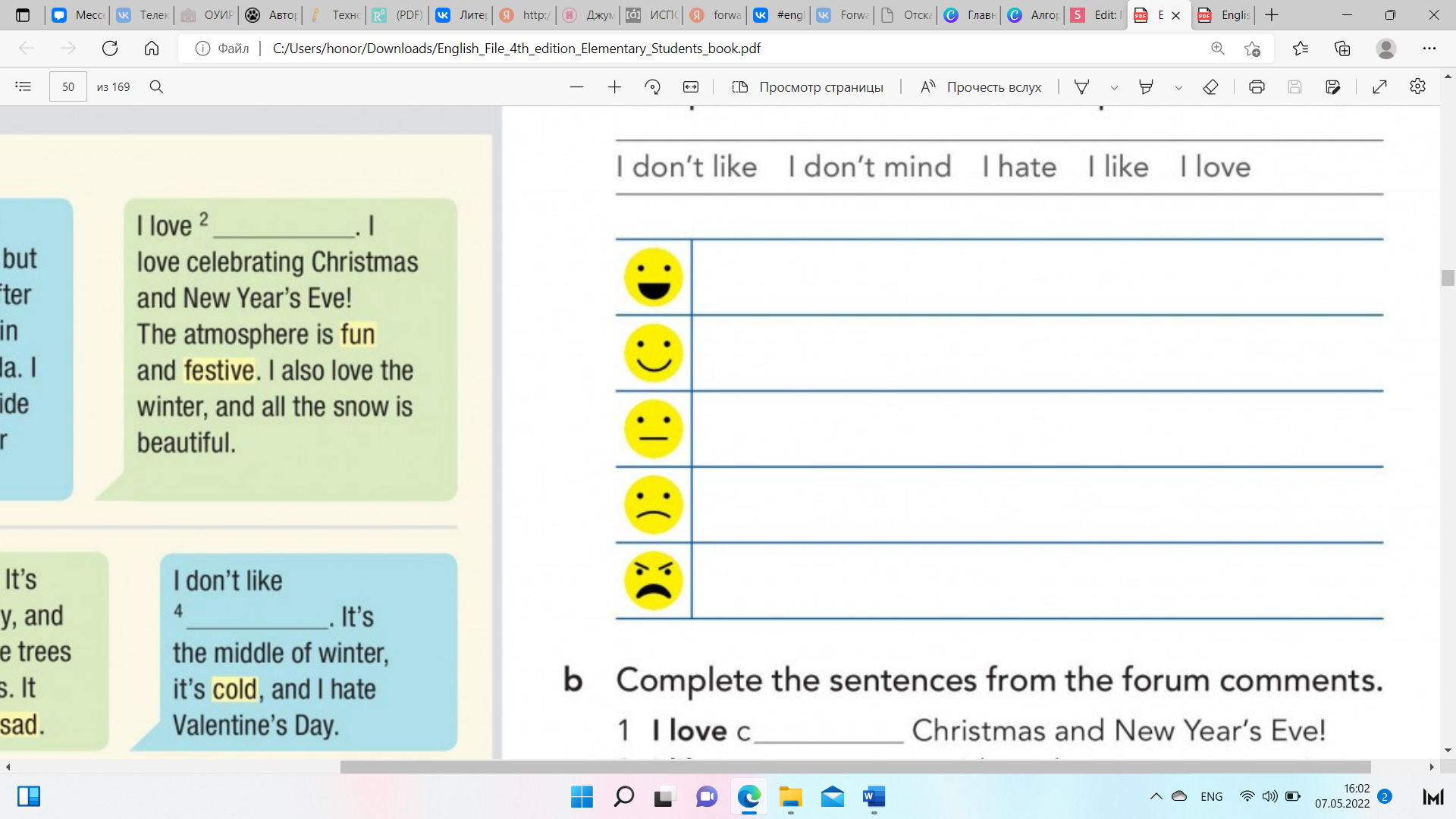The image size is (1456, 819).
Task: Toggle the highlighter tool
Action: (1146, 86)
